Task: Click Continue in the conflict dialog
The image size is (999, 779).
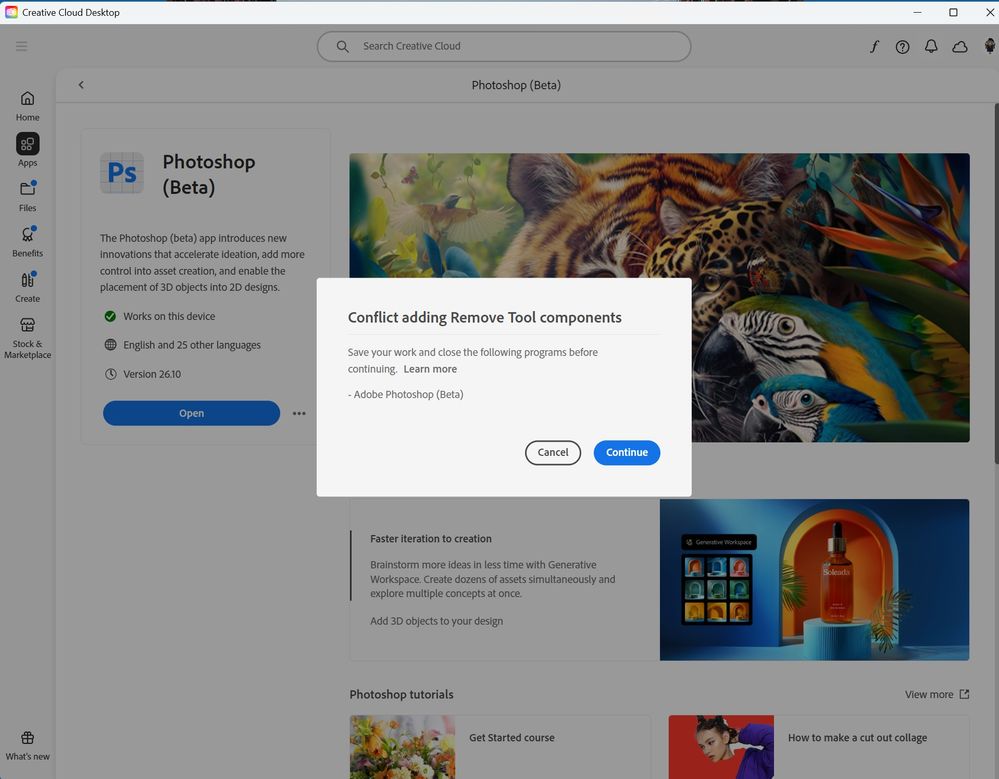Action: coord(626,452)
